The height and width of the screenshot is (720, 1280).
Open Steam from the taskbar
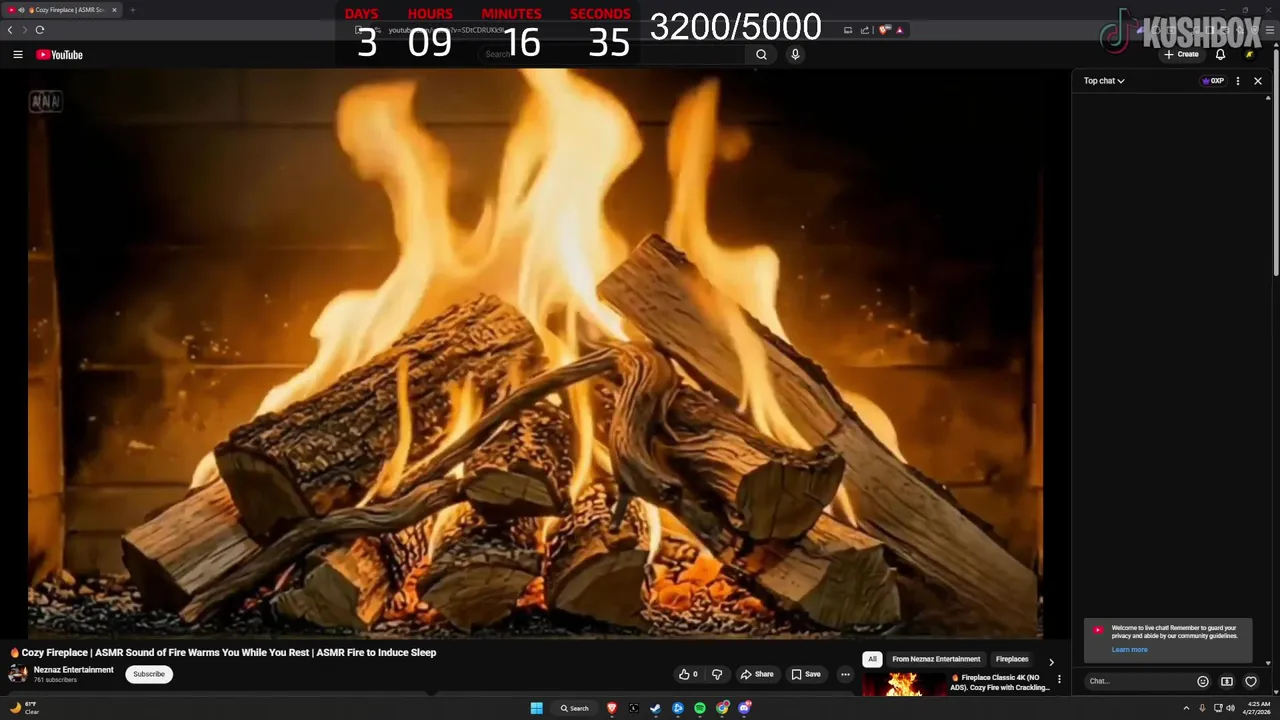coord(656,708)
